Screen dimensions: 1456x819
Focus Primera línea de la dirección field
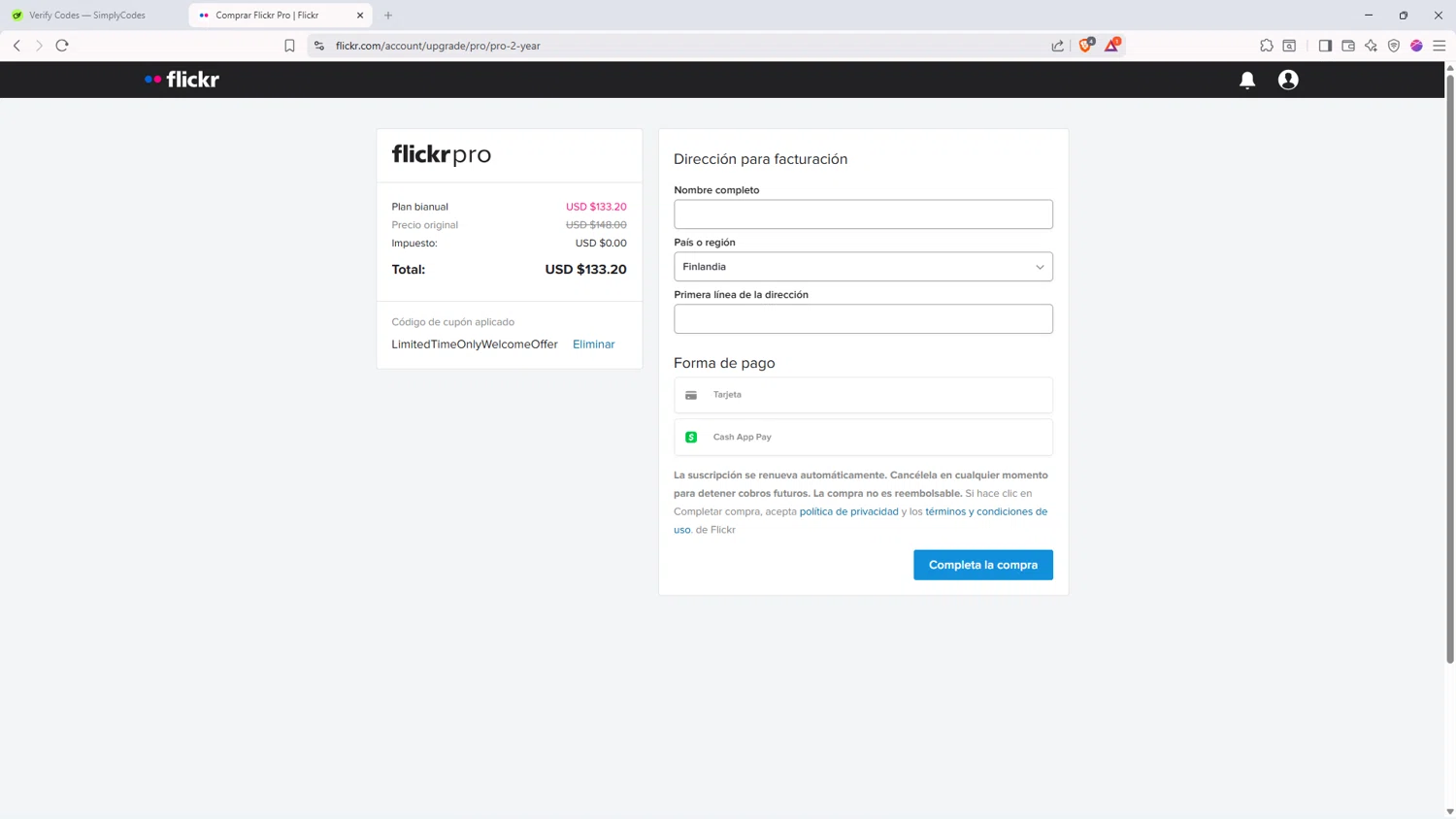[x=863, y=319]
